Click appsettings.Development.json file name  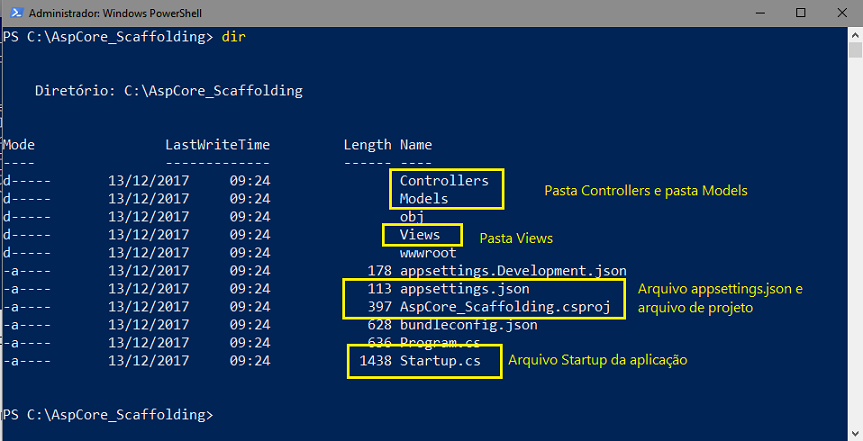513,271
